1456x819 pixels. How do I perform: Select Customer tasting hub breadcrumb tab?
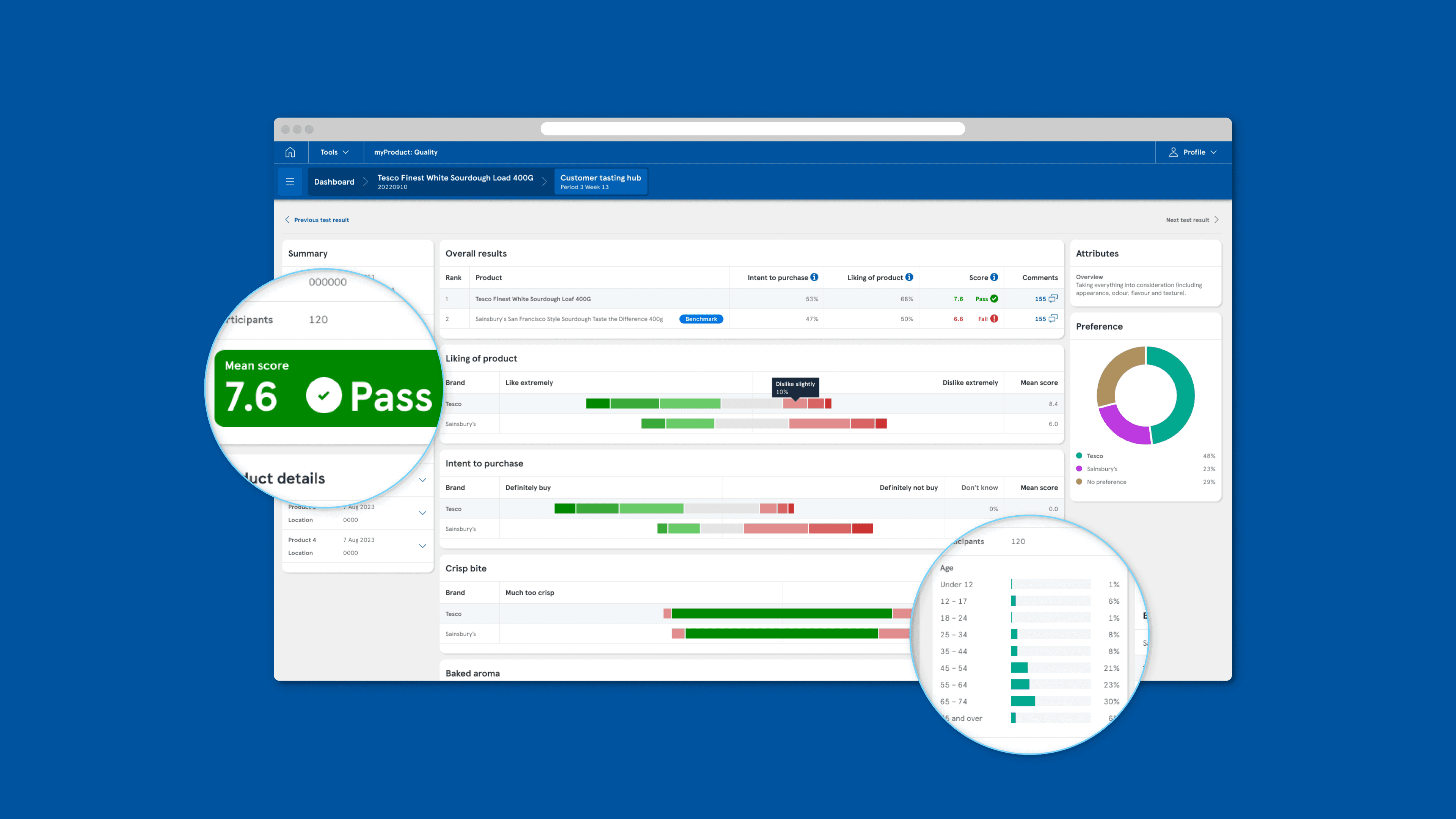[x=600, y=182]
